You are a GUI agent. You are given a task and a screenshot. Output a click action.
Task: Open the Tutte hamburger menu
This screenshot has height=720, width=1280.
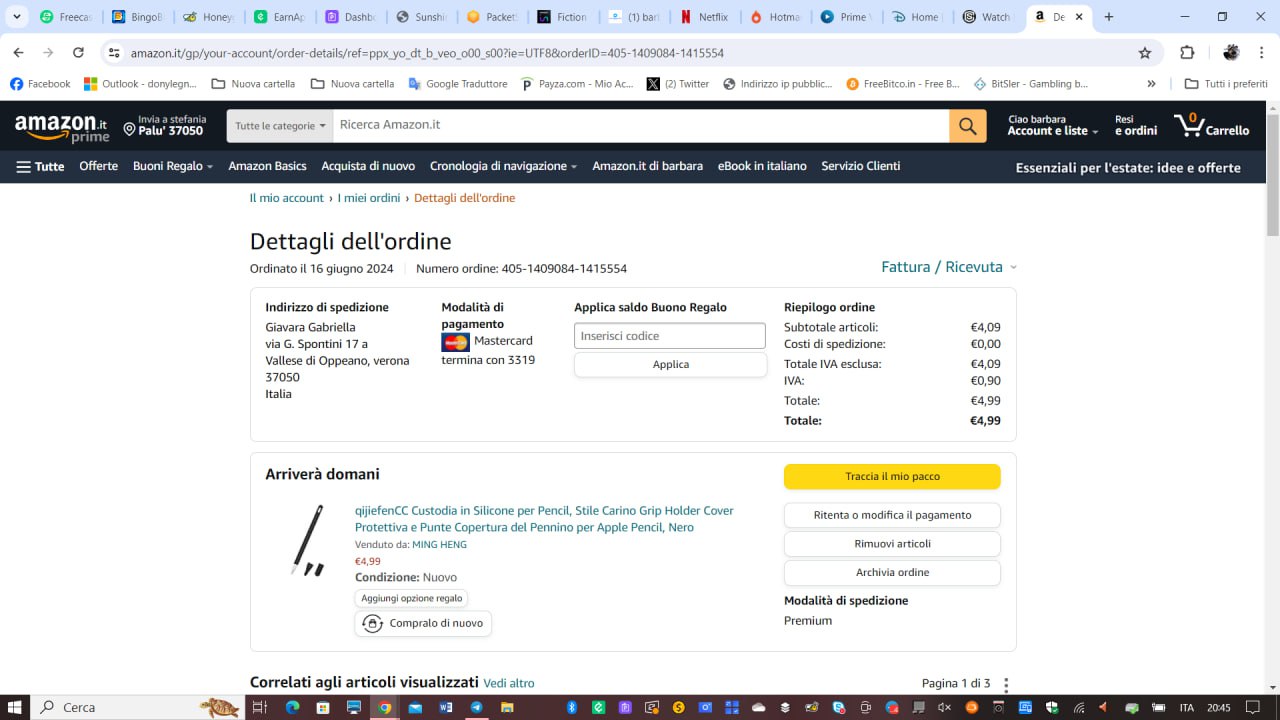40,167
